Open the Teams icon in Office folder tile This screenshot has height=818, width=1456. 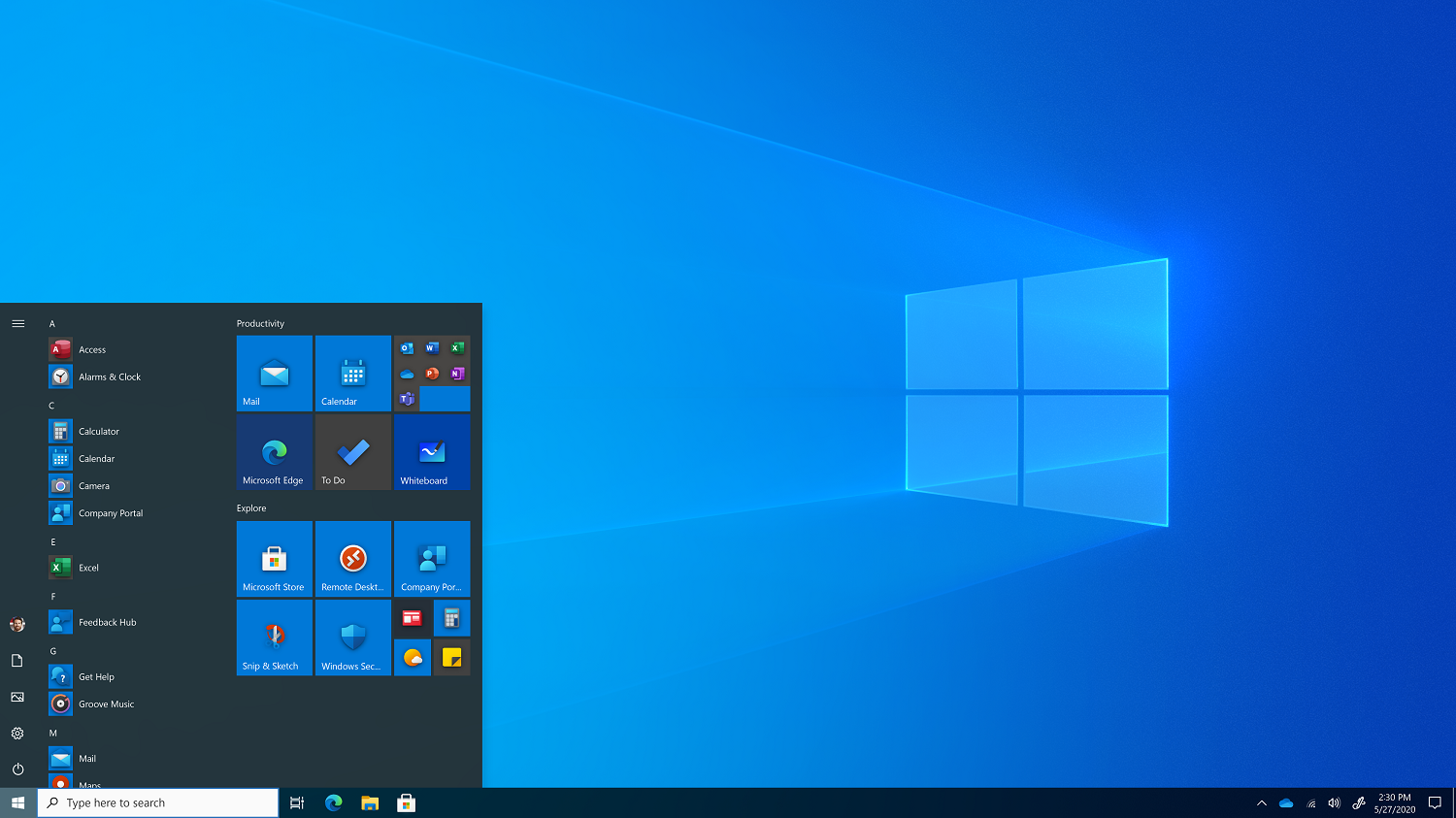(407, 399)
